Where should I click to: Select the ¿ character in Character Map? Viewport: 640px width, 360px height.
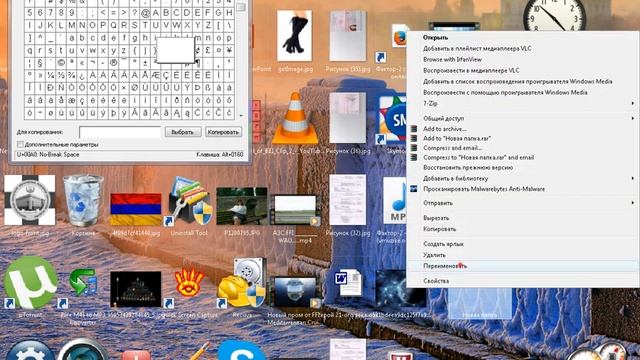[x=82, y=75]
